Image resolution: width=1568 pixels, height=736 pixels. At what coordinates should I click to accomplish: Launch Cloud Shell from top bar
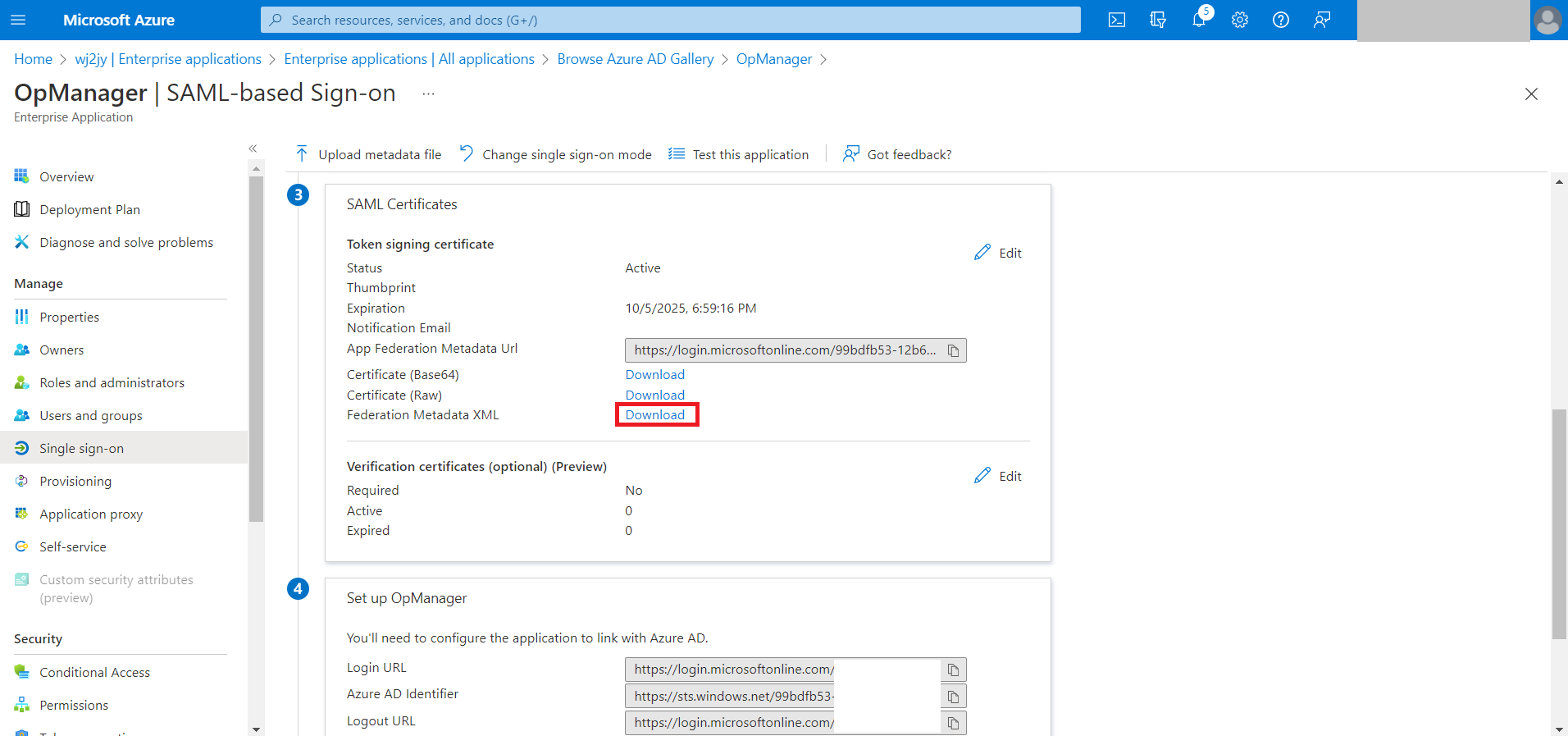coord(1117,20)
